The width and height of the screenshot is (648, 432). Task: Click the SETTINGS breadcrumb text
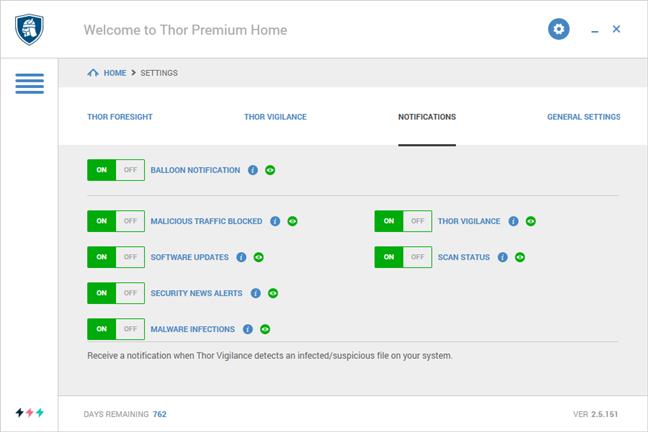click(x=159, y=73)
